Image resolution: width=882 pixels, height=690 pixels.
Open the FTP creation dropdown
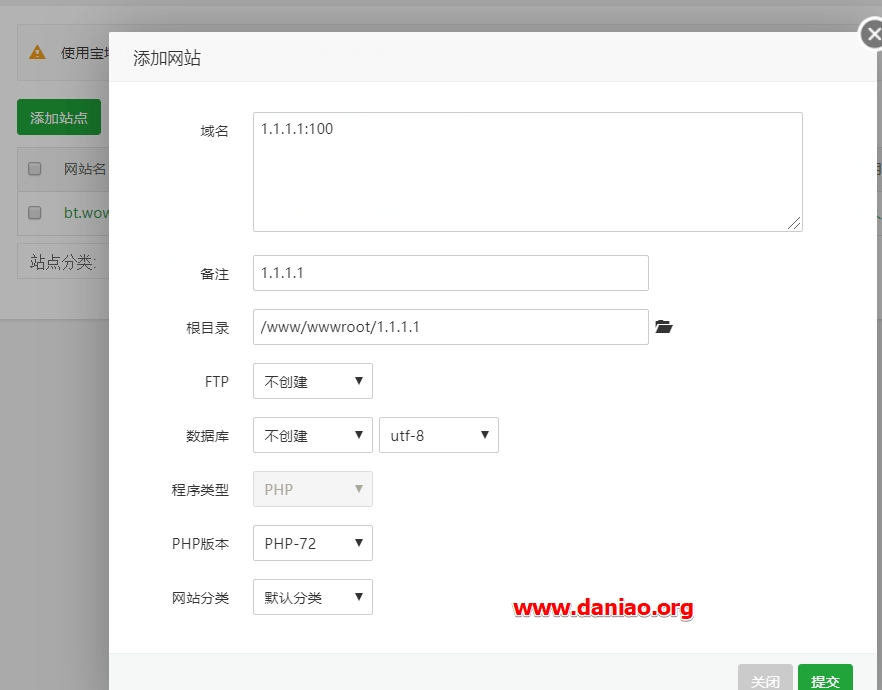(313, 381)
